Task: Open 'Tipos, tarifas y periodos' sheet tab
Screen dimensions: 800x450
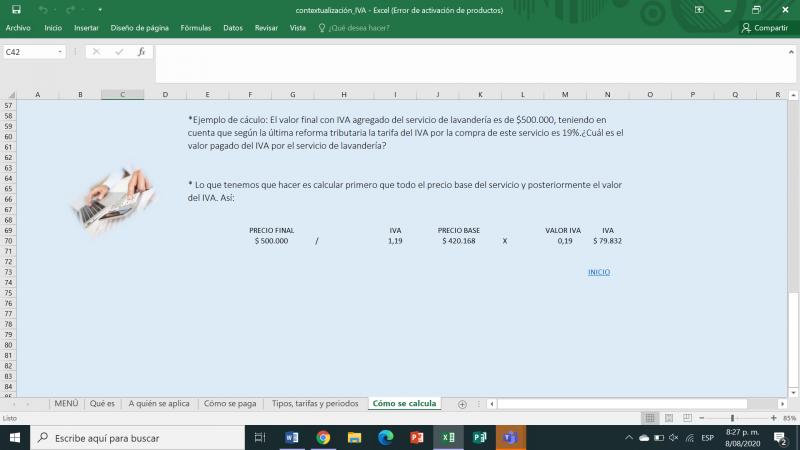Action: [315, 403]
